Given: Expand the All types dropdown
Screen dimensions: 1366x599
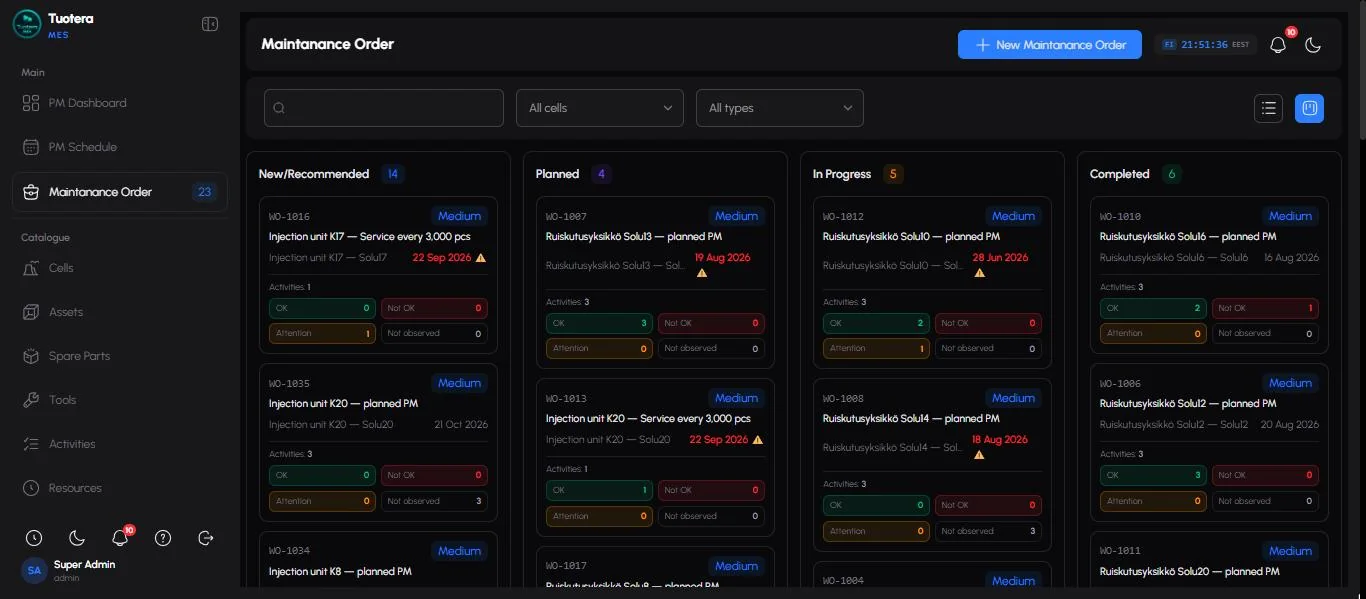Looking at the screenshot, I should (780, 108).
